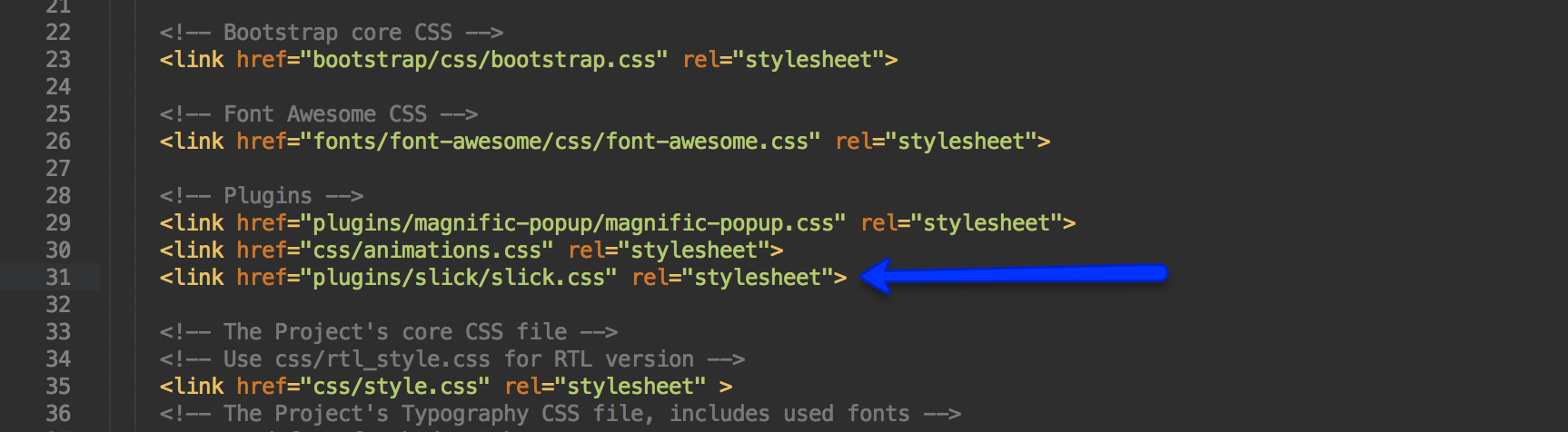The width and height of the screenshot is (1568, 432).
Task: Select line number 29 in the gutter
Action: 58,223
